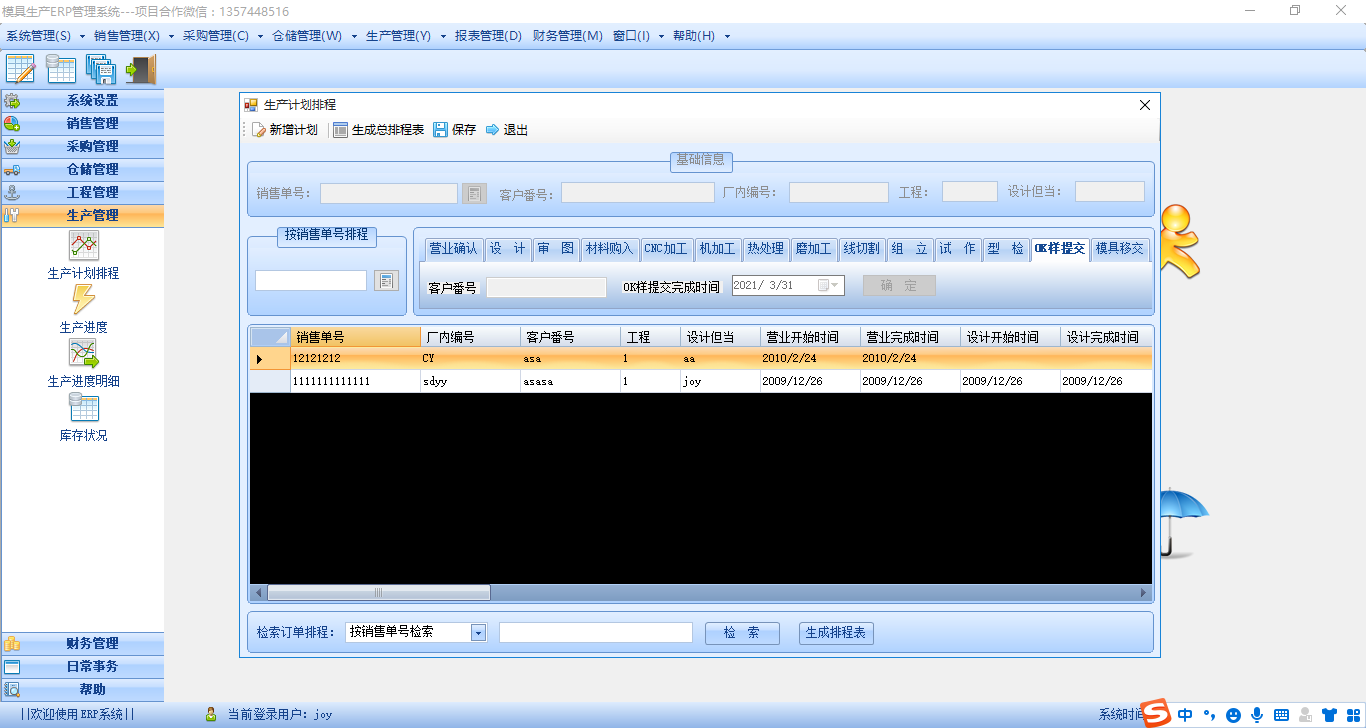Switch to the 线切割 tab
Viewport: 1366px width, 728px height.
pos(861,249)
